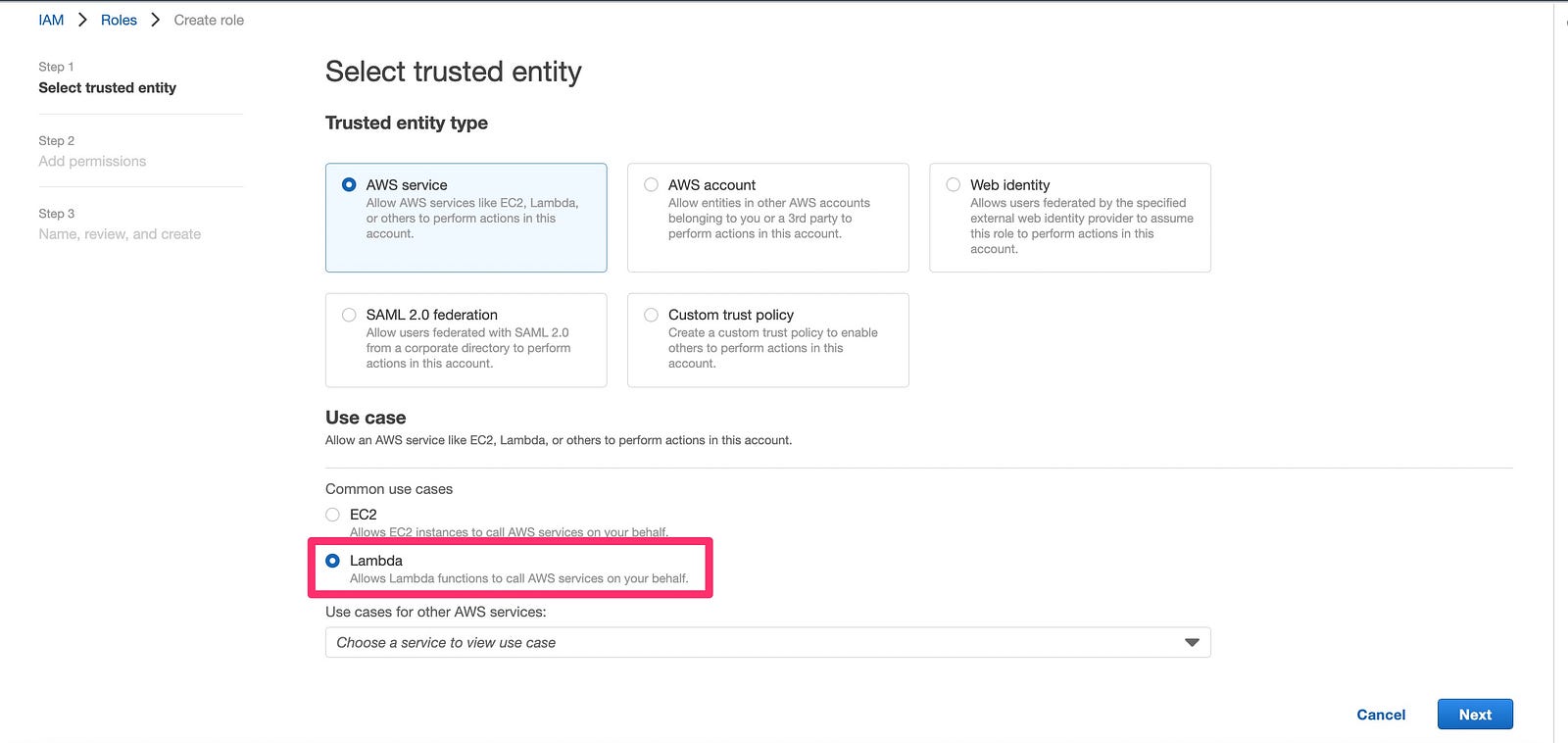Select the AWS account trusted entity option
1568x743 pixels.
(651, 184)
